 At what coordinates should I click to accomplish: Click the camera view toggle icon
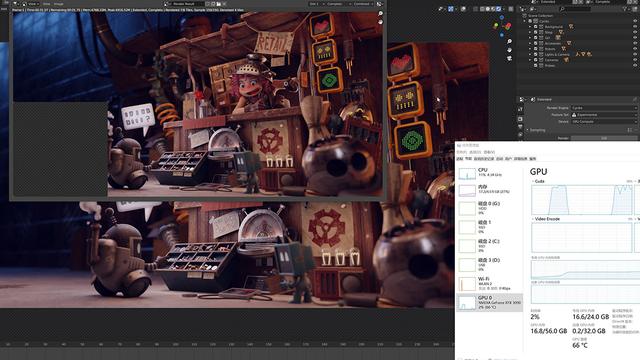tap(509, 58)
